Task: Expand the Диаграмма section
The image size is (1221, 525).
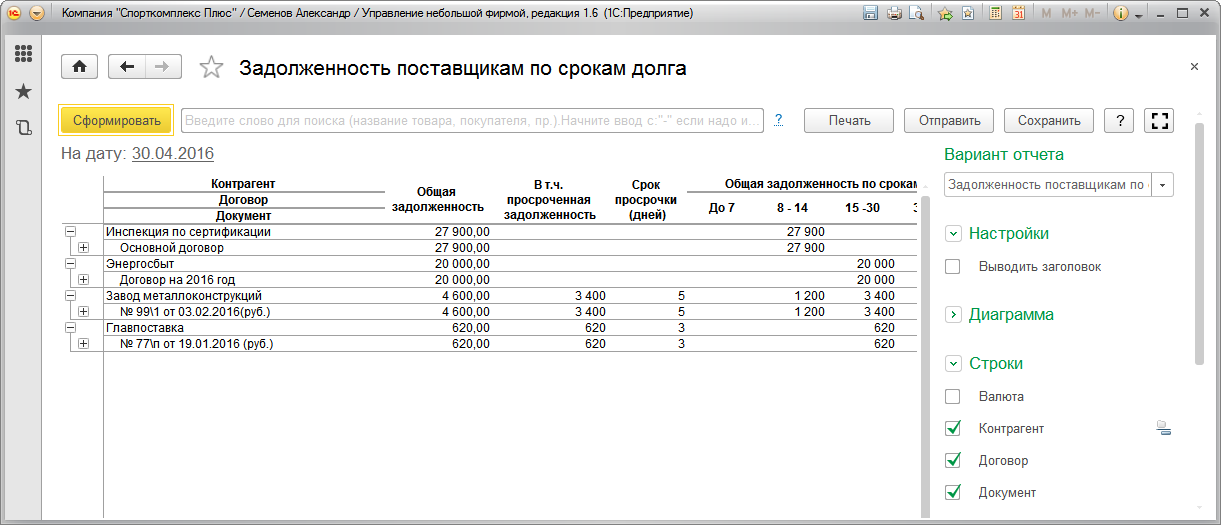Action: (x=953, y=315)
